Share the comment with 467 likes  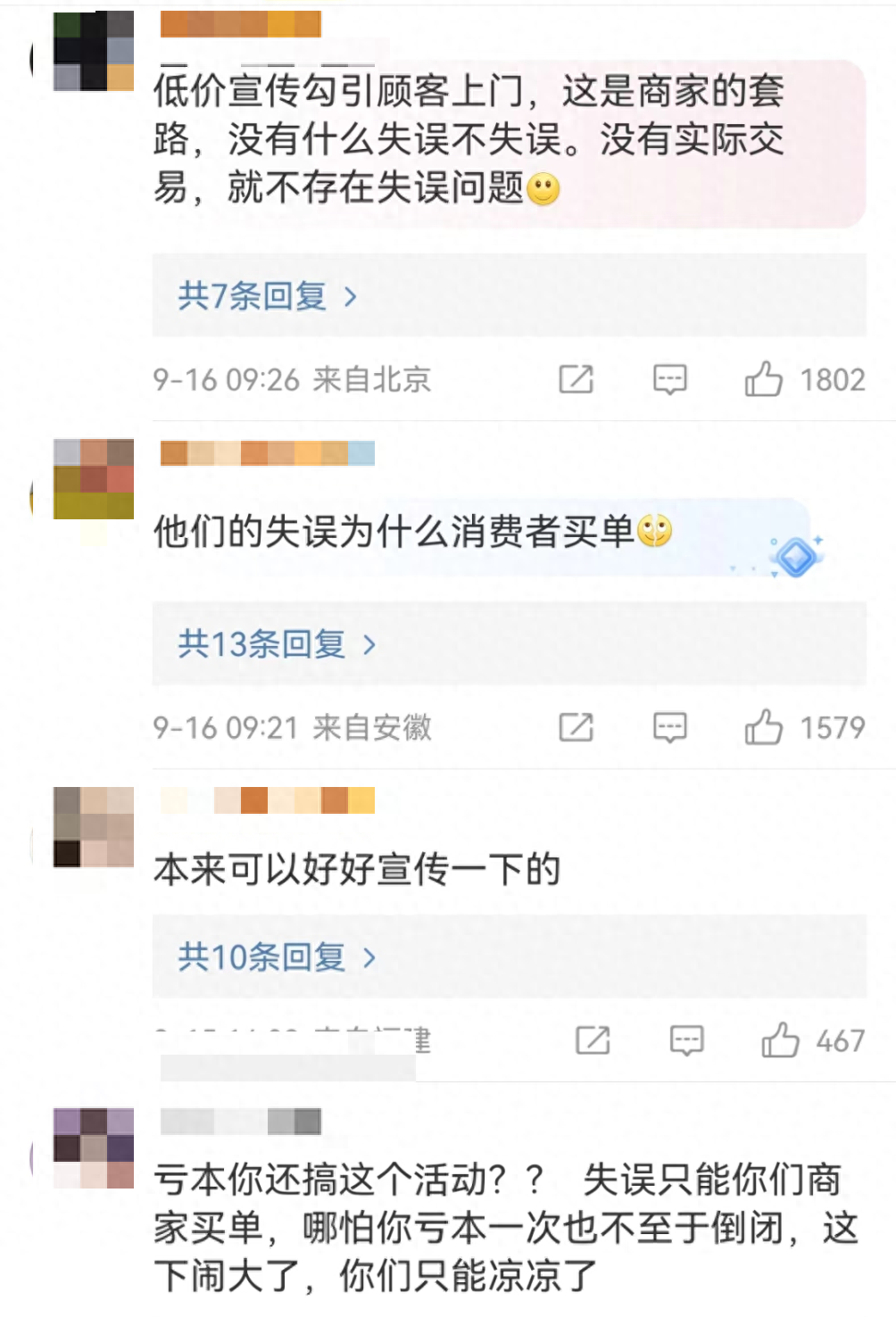tap(593, 1040)
